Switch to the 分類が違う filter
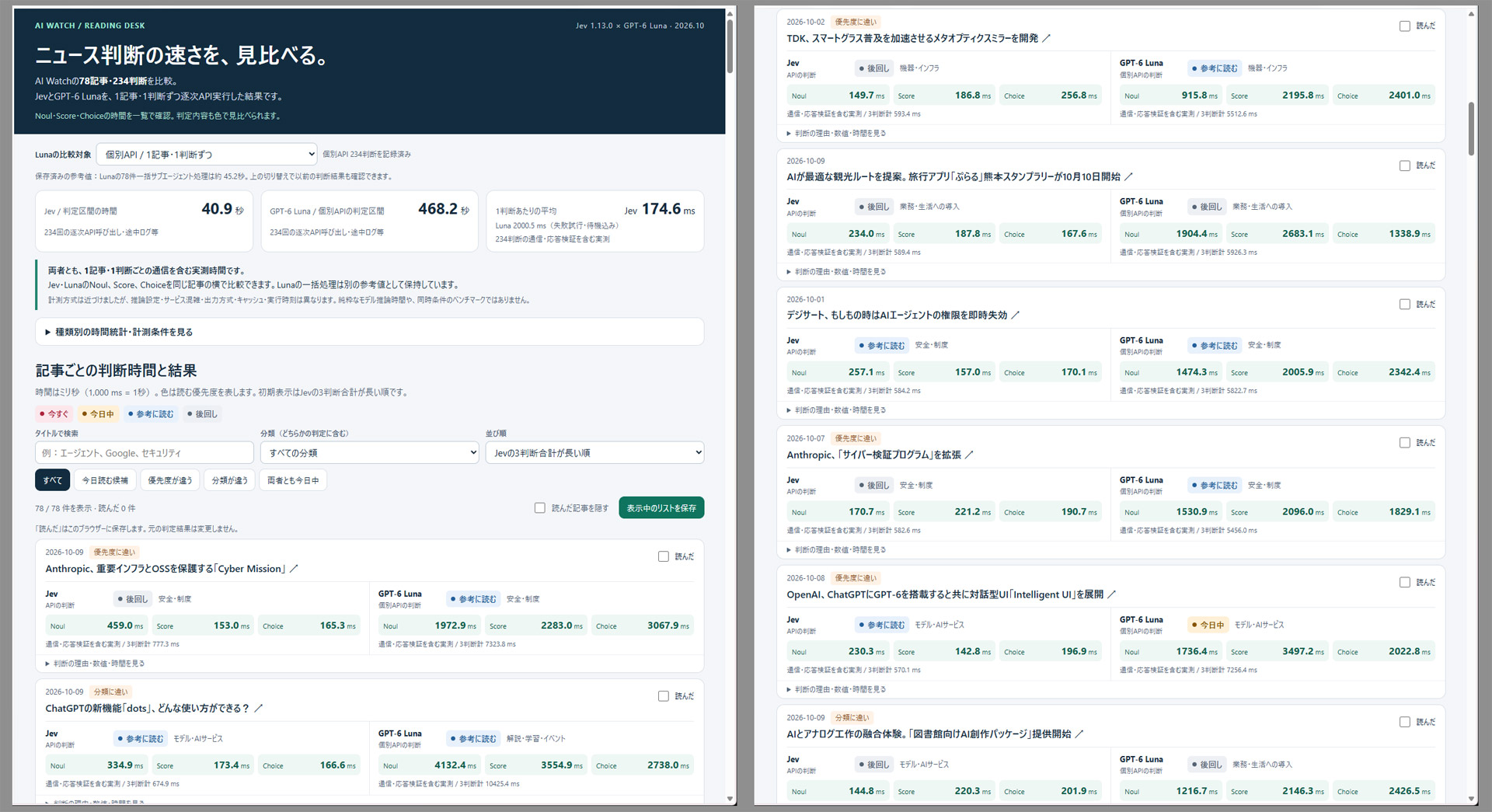This screenshot has height=812, width=1492. click(x=230, y=480)
